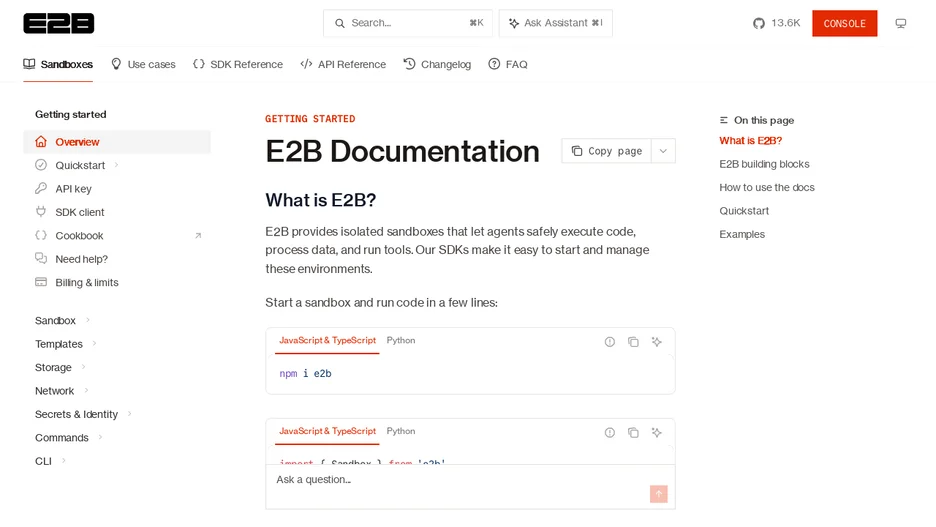936x527 pixels.
Task: Click the SDK Reference braces icon
Action: 199,64
